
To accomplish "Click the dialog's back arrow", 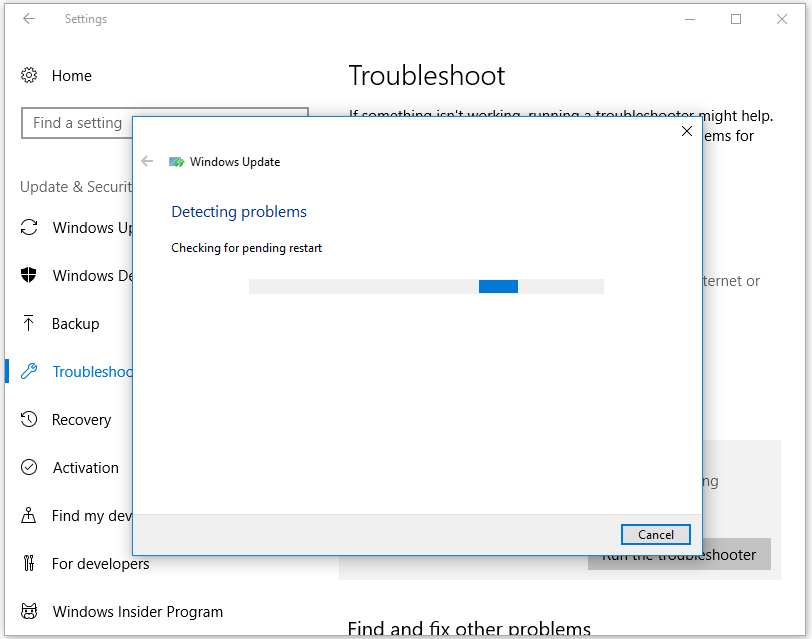I will tap(147, 161).
